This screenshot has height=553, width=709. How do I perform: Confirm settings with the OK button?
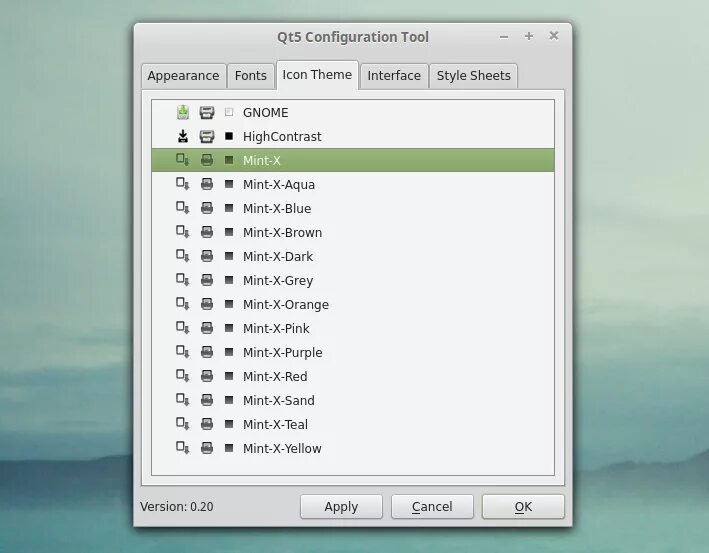pyautogui.click(x=523, y=506)
